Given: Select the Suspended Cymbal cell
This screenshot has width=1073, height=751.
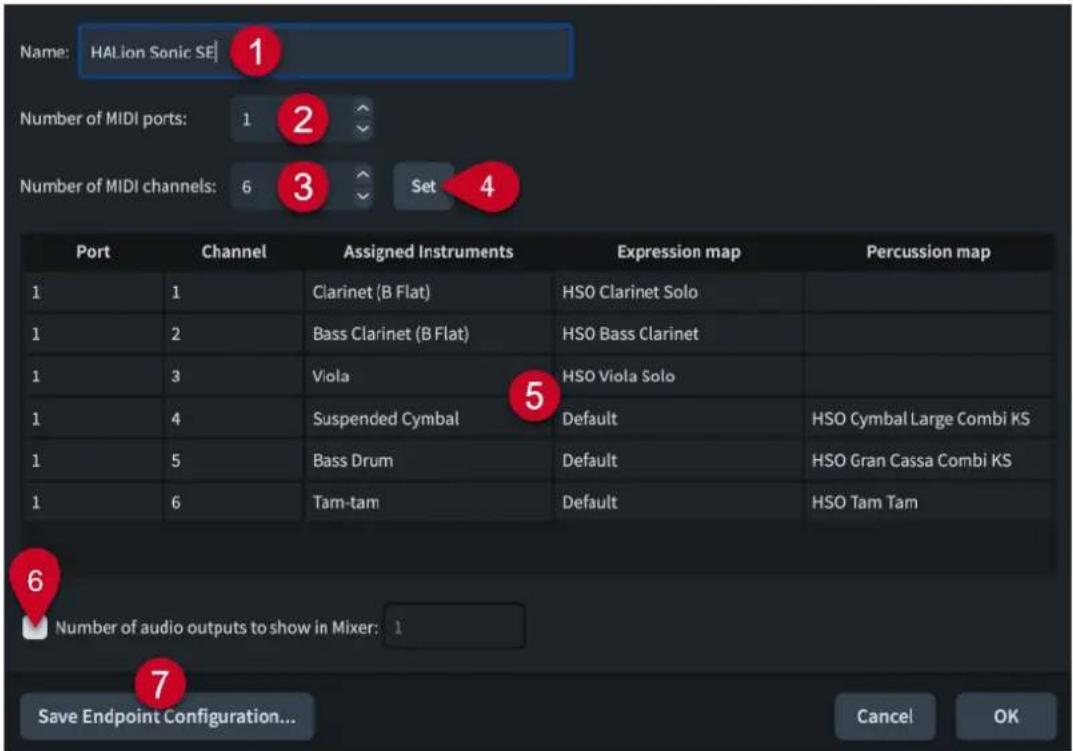Looking at the screenshot, I should 428,418.
